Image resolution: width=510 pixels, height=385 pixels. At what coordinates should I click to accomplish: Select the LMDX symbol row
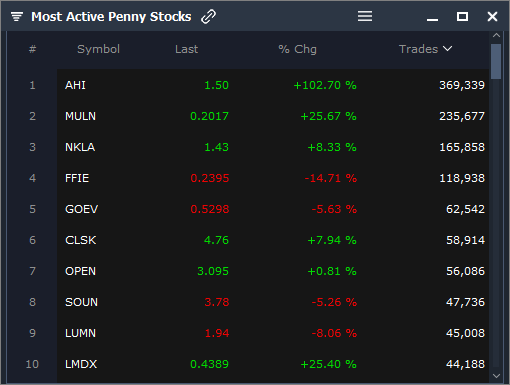[273, 364]
